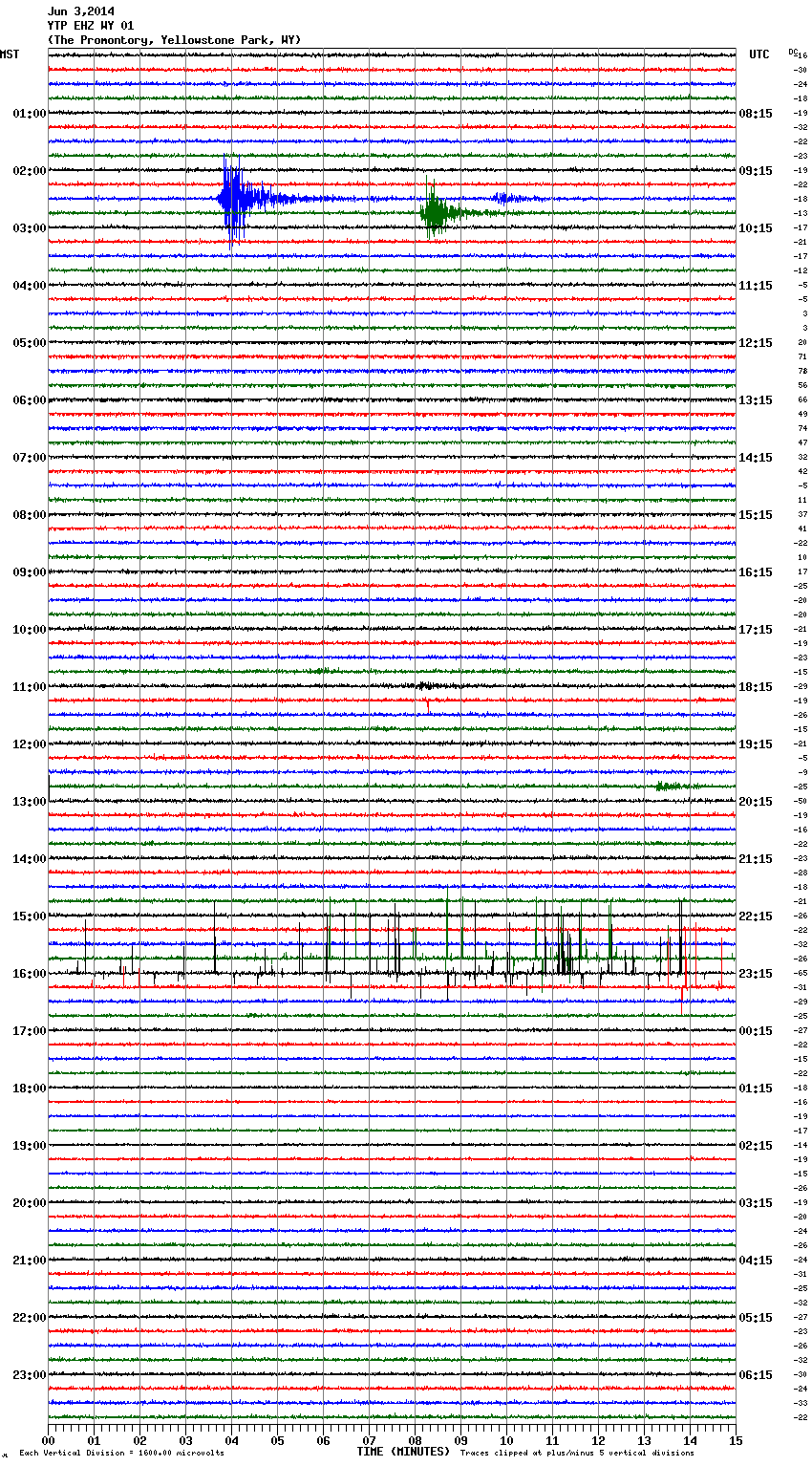Click The Promontory, Yellowstone Park location title

coord(174,40)
